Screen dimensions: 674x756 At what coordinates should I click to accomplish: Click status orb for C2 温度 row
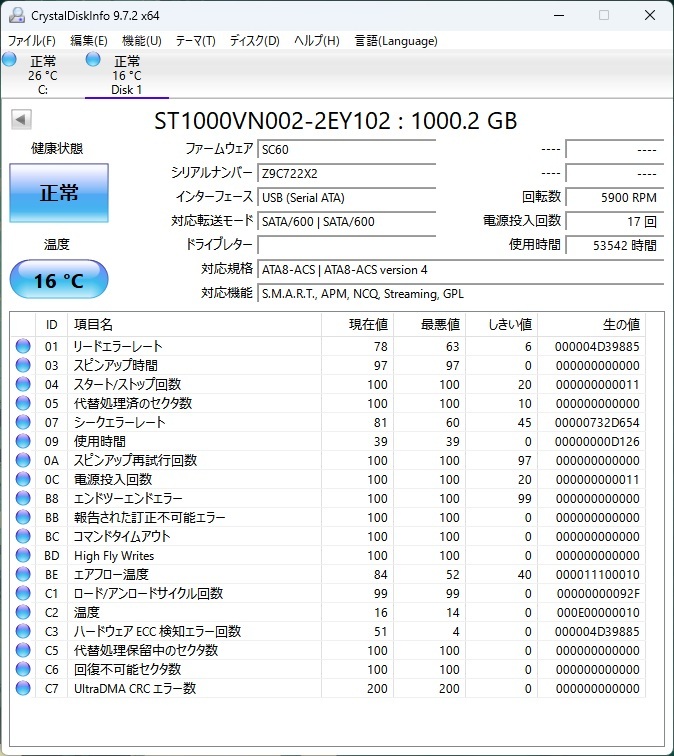23,612
